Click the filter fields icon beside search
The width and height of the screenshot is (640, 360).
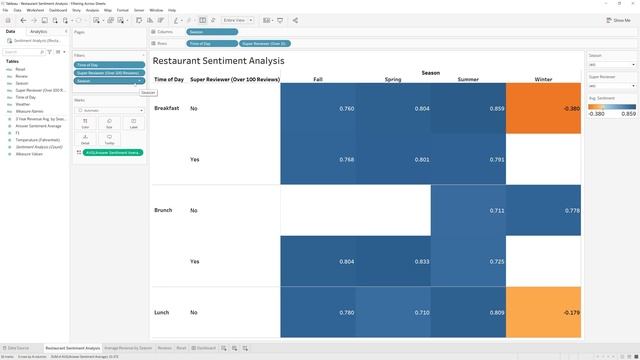click(x=49, y=52)
